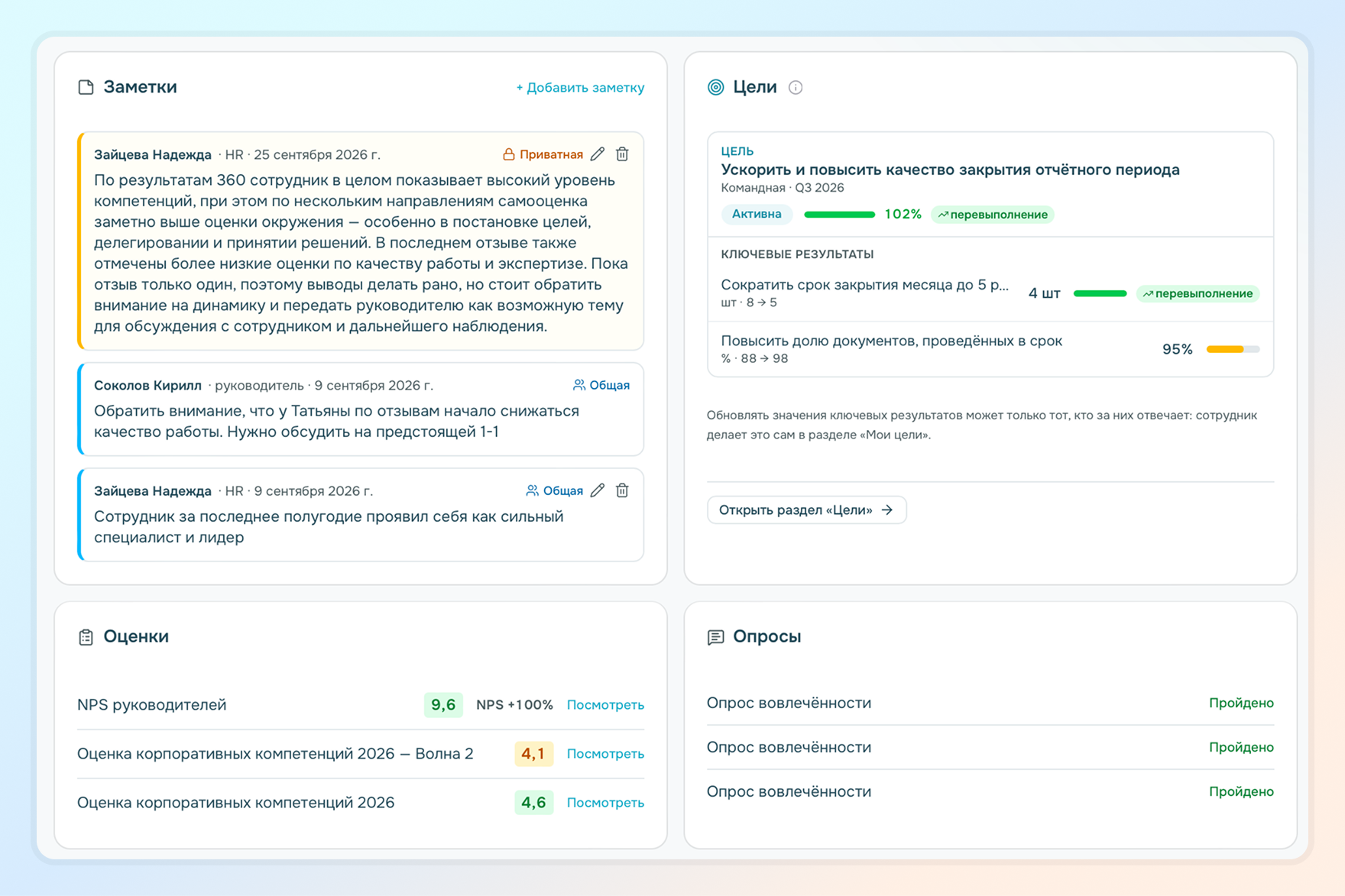
Task: Click the Заметки panel heading
Action: coord(140,87)
